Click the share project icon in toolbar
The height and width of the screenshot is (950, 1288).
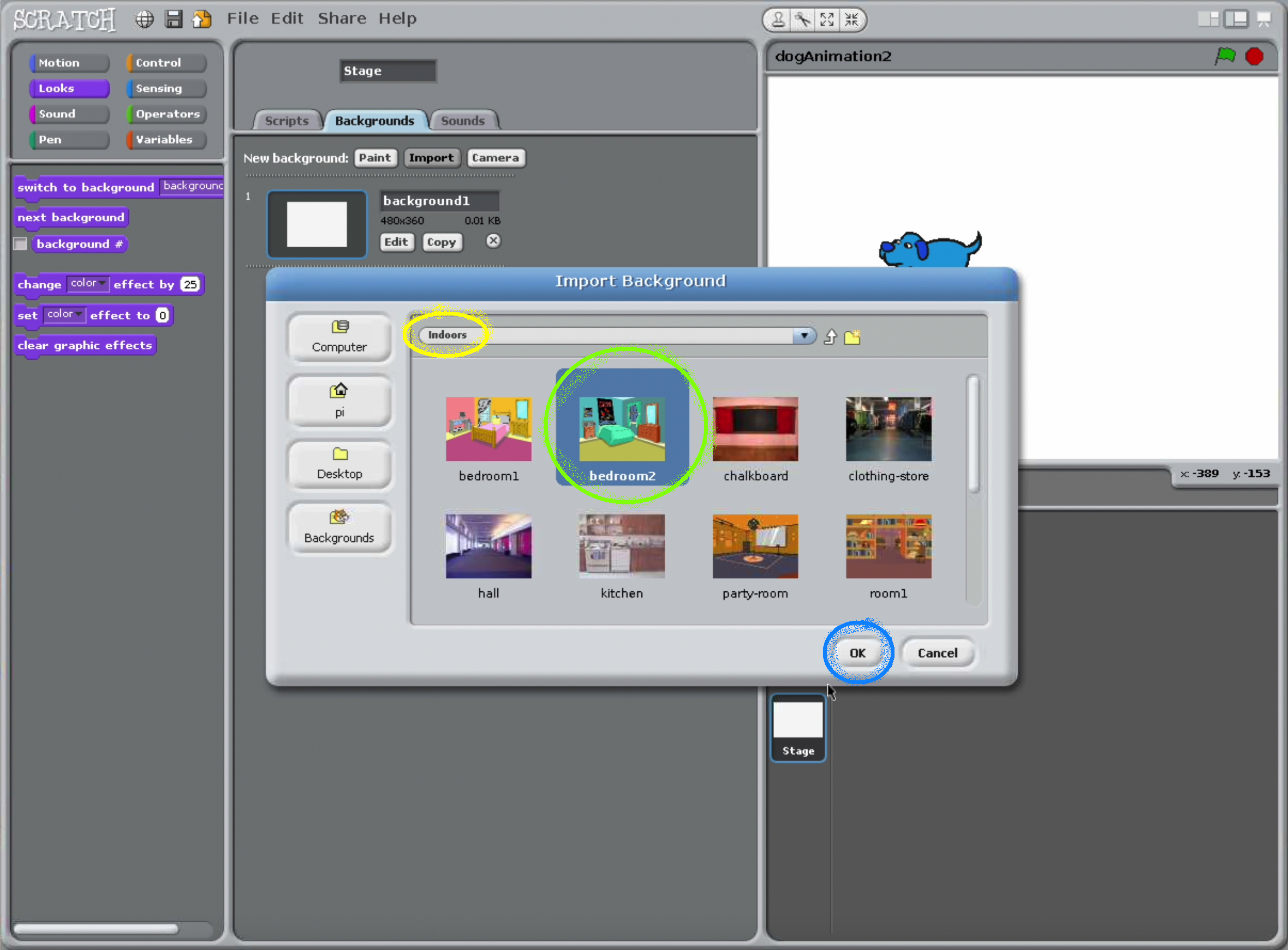coord(202,20)
